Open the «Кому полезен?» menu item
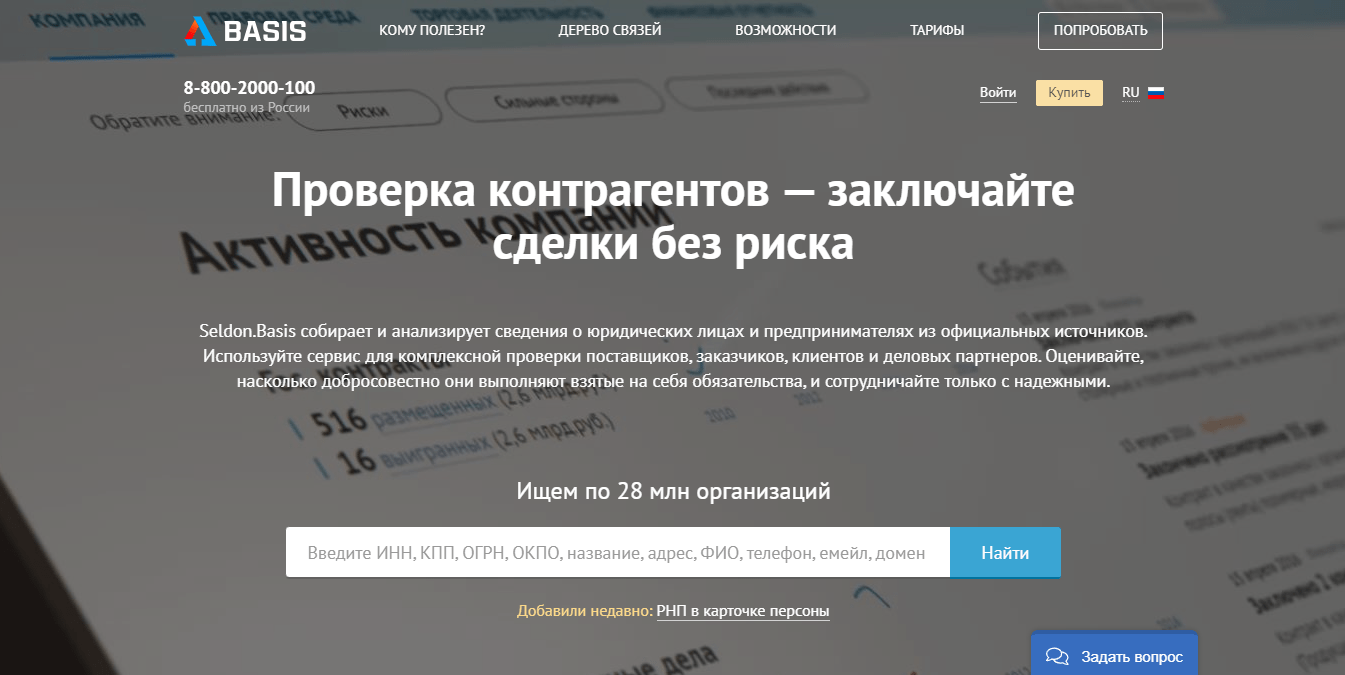This screenshot has width=1345, height=675. pyautogui.click(x=432, y=30)
